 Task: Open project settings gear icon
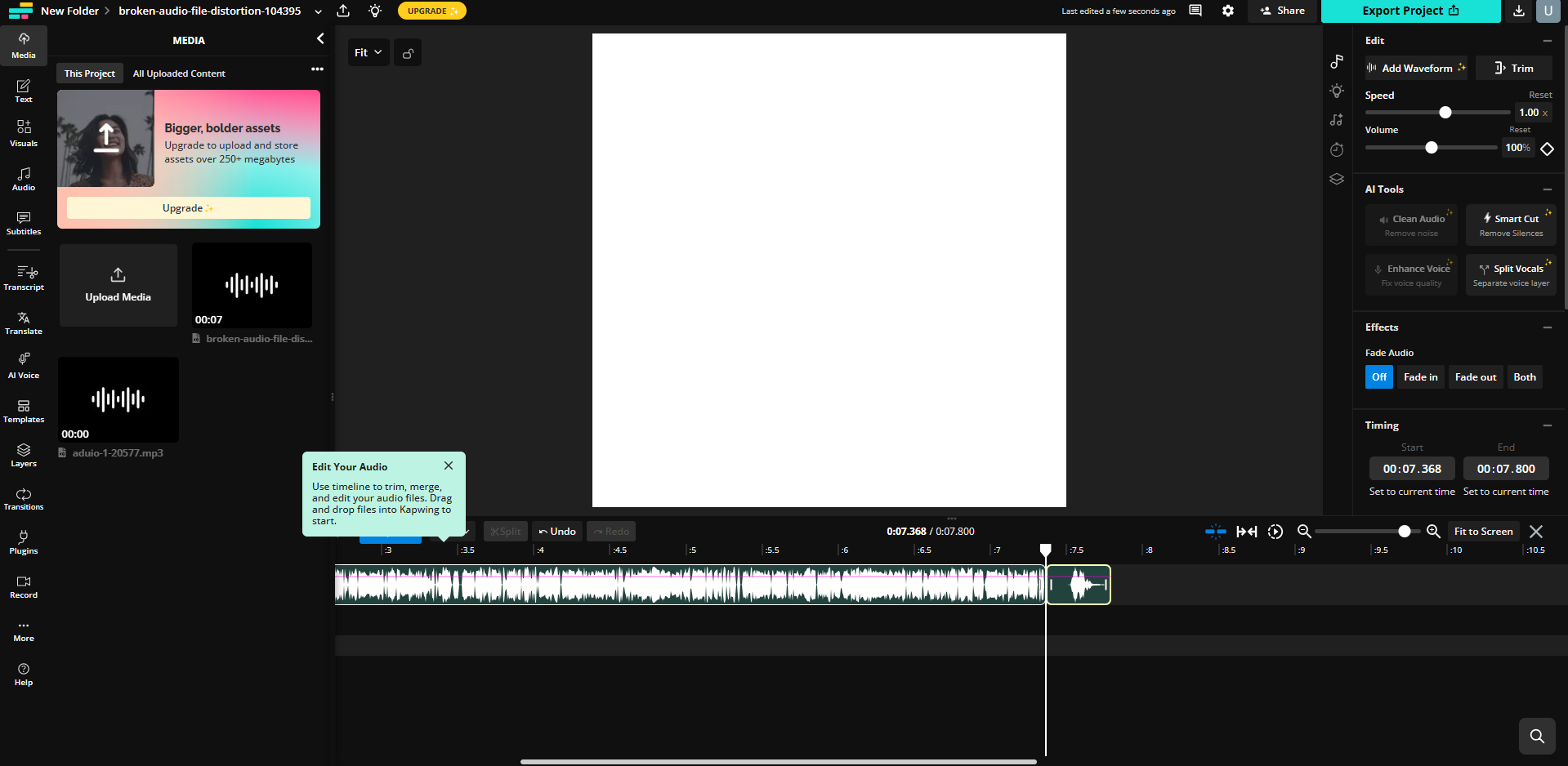point(1228,11)
